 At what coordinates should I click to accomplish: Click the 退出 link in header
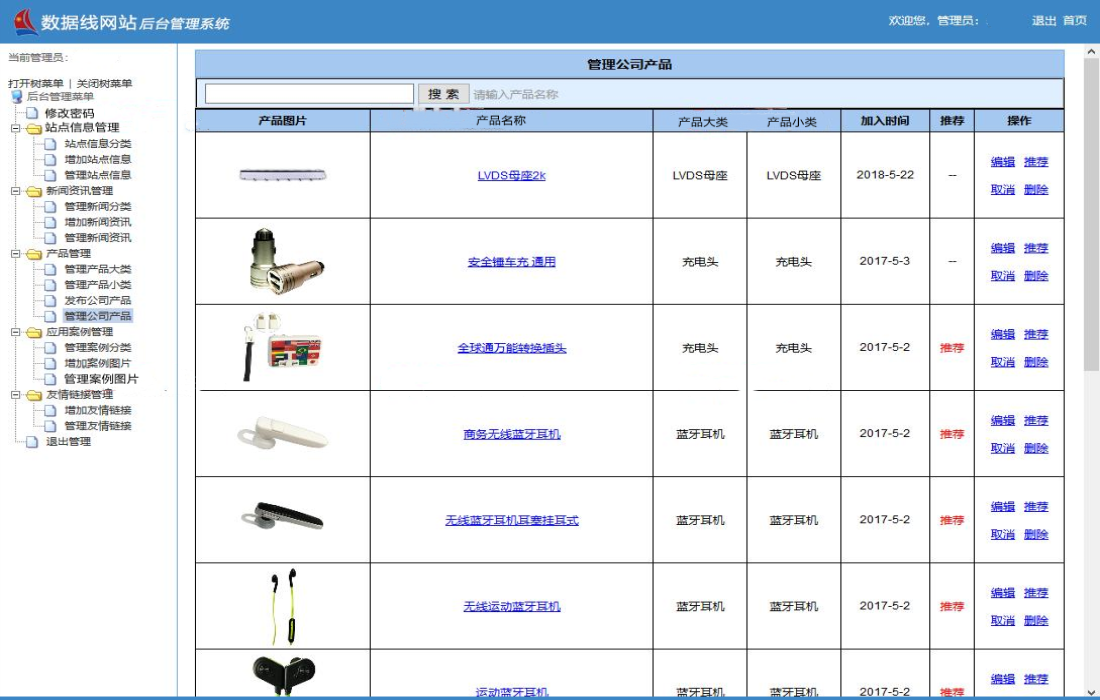(1044, 21)
